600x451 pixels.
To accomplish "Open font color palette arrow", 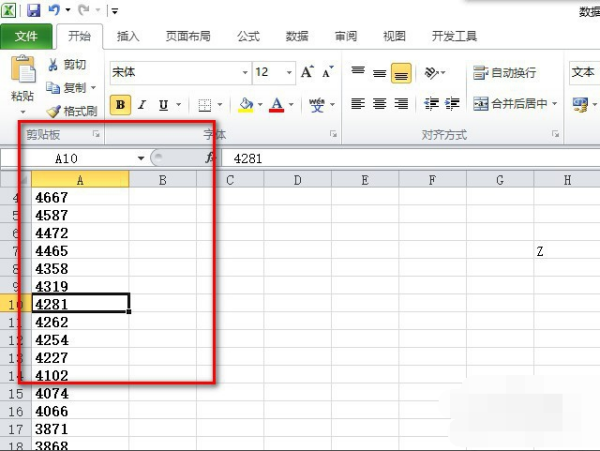I will click(x=291, y=104).
